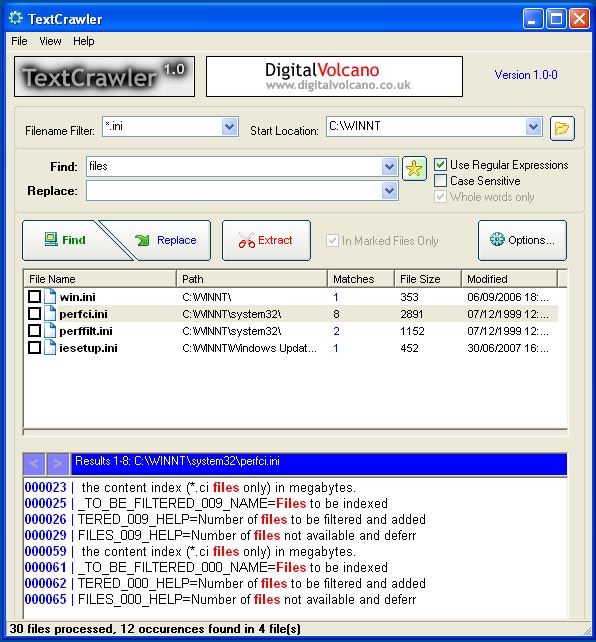The height and width of the screenshot is (642, 596).
Task: Click the file icon for perfci.ini
Action: coord(50,314)
